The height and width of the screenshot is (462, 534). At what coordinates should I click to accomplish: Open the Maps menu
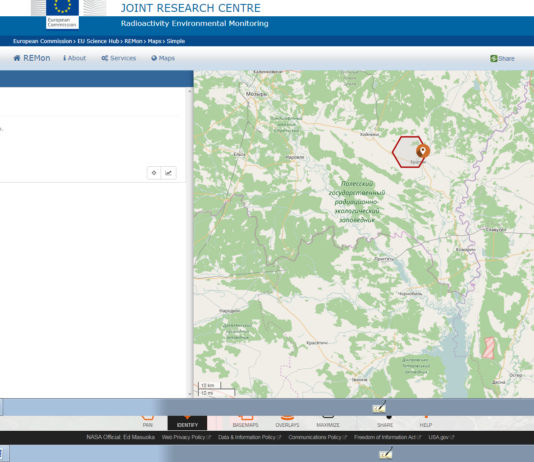pyautogui.click(x=163, y=58)
